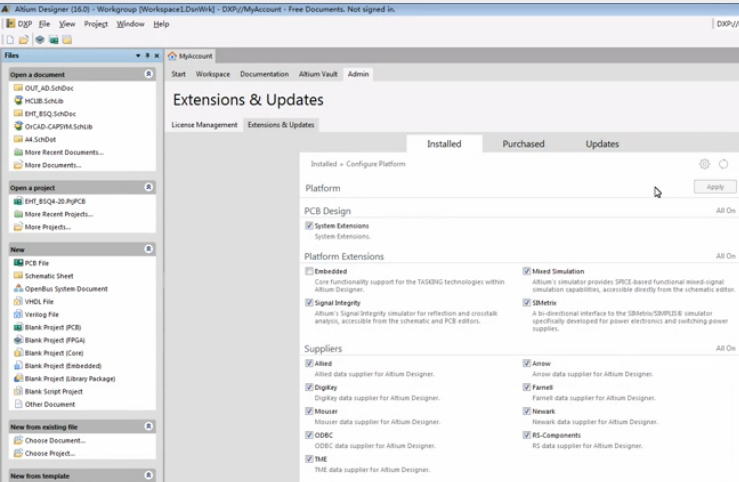Toggle Allied supplier checkbox
The width and height of the screenshot is (739, 482).
[309, 363]
